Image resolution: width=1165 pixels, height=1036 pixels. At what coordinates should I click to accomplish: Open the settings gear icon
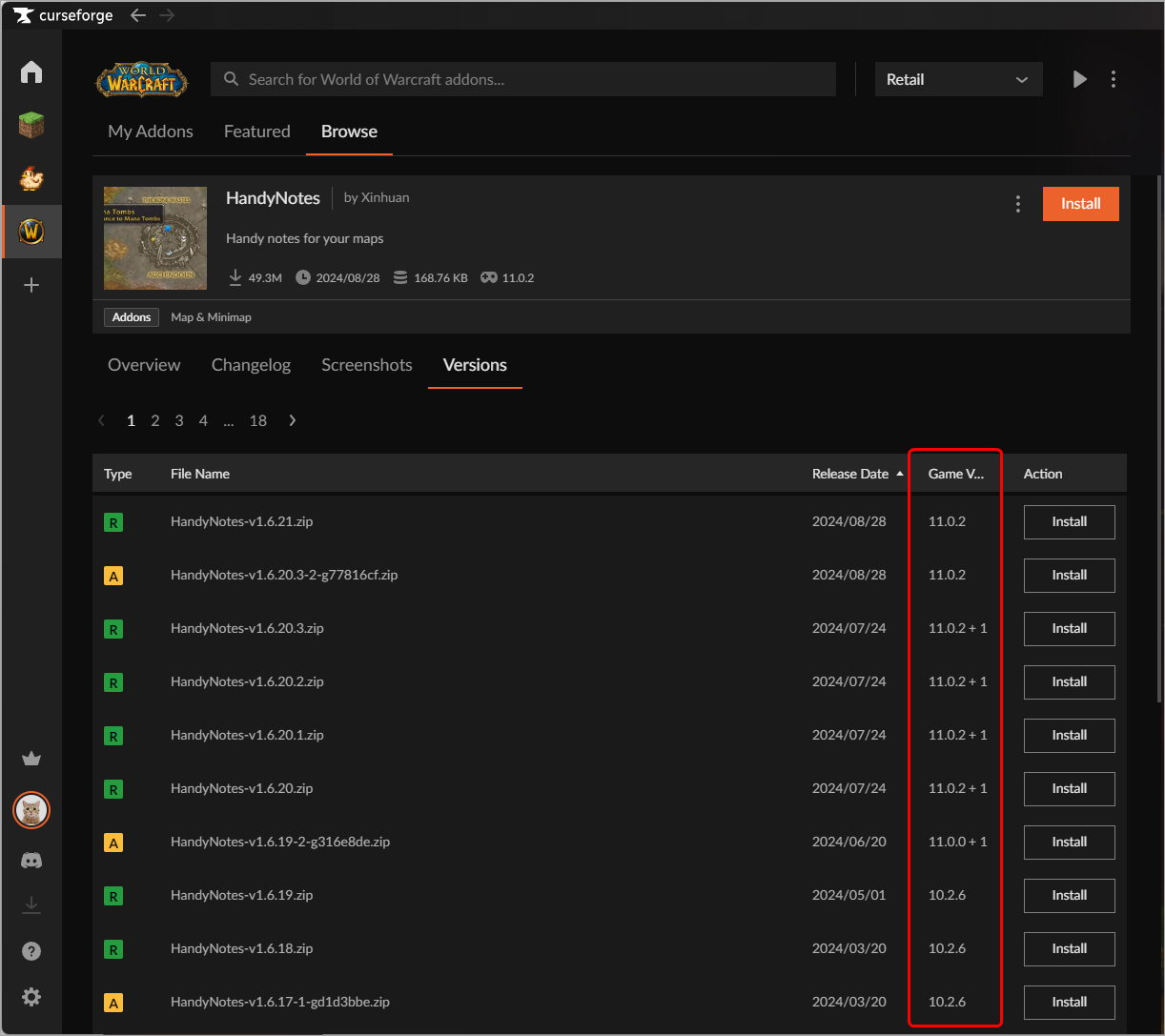coord(31,996)
